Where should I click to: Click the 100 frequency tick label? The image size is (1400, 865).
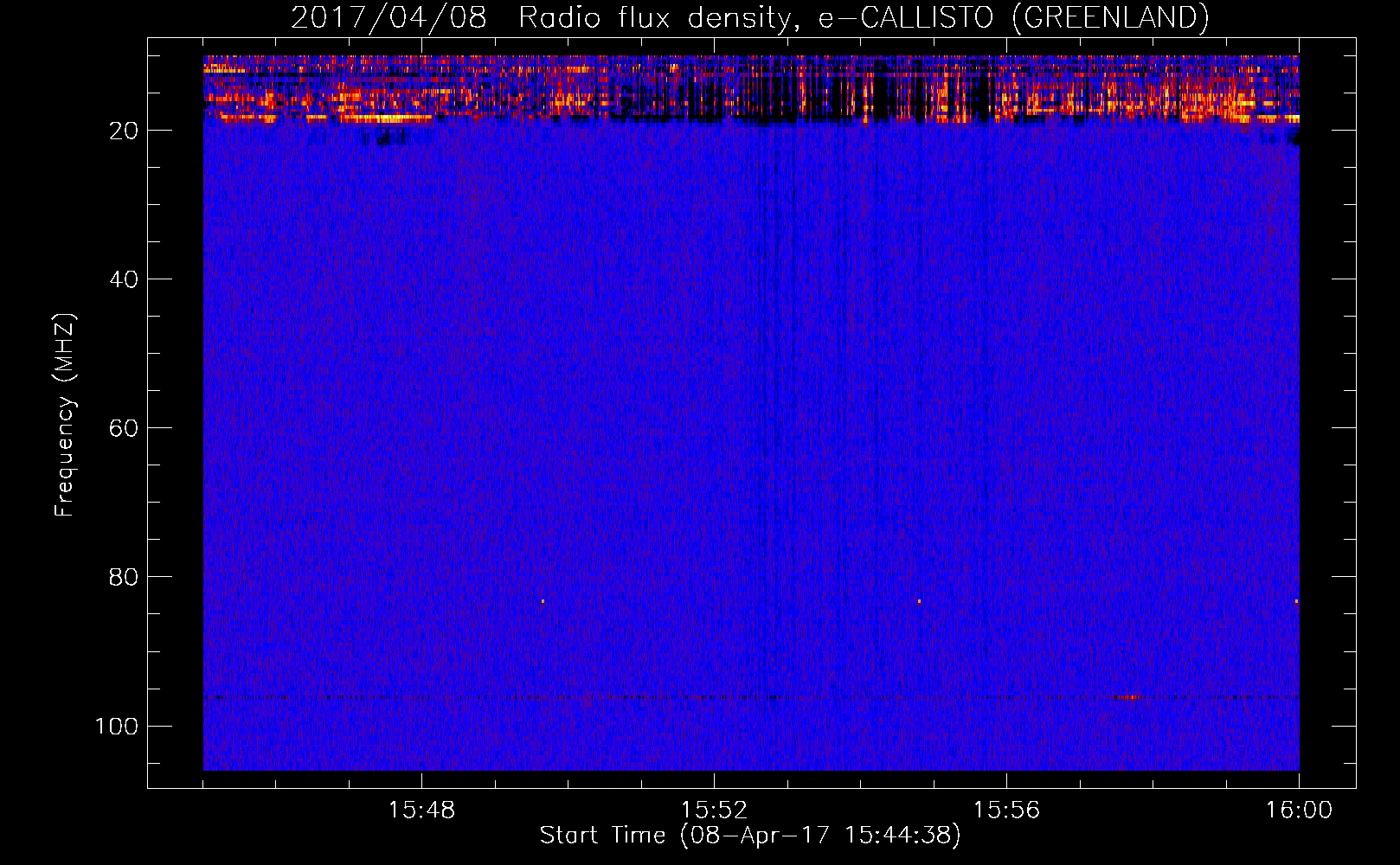tap(117, 726)
